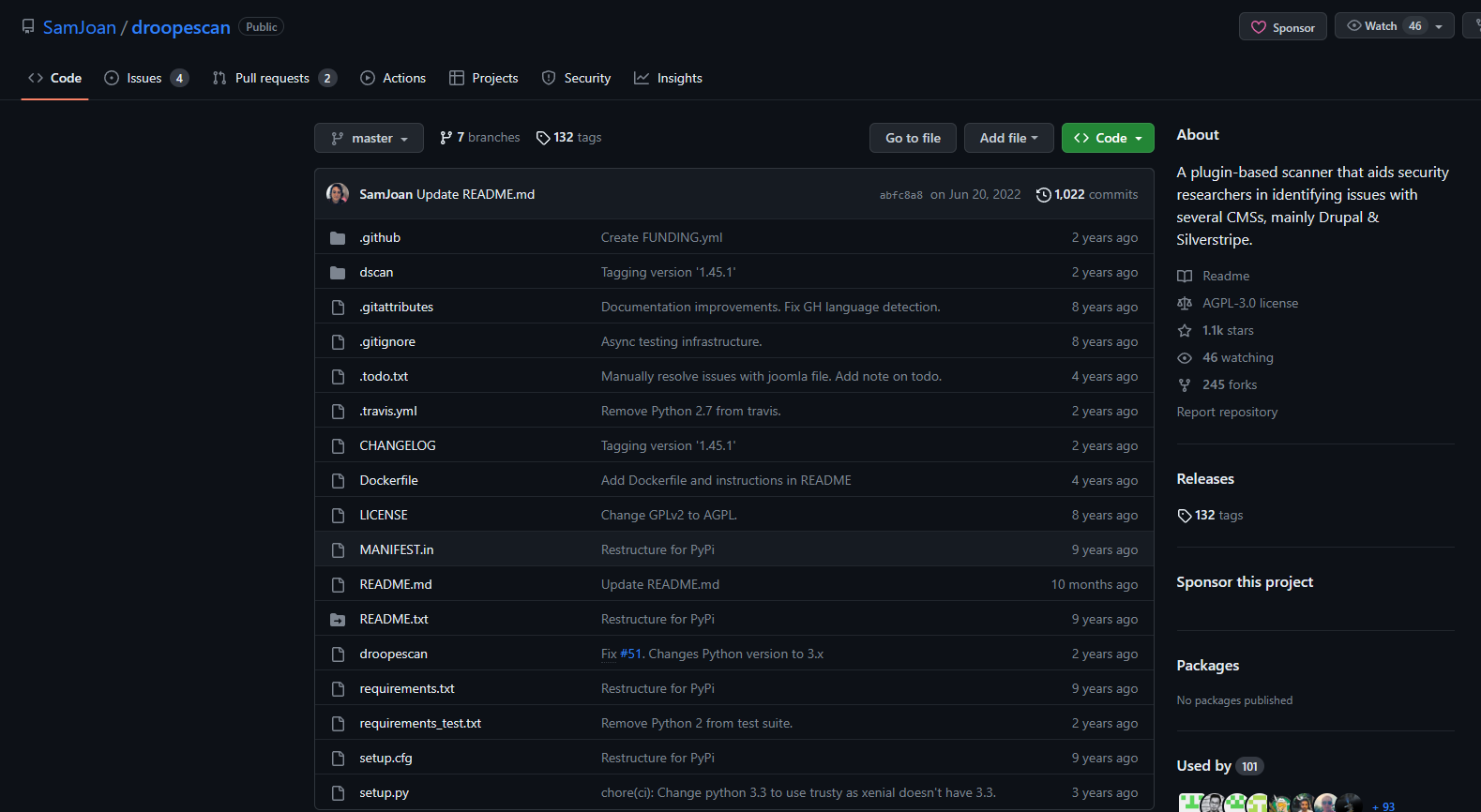View the Insights tab
Viewport: 1481px width, 812px height.
coord(669,78)
